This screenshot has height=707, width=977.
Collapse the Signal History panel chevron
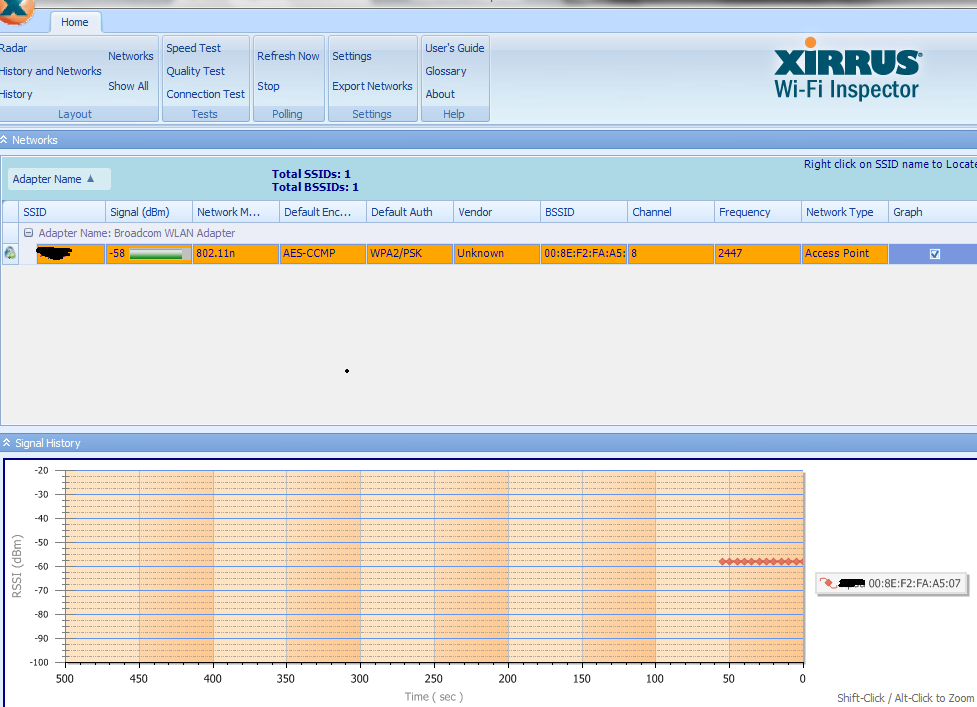pyautogui.click(x=6, y=443)
